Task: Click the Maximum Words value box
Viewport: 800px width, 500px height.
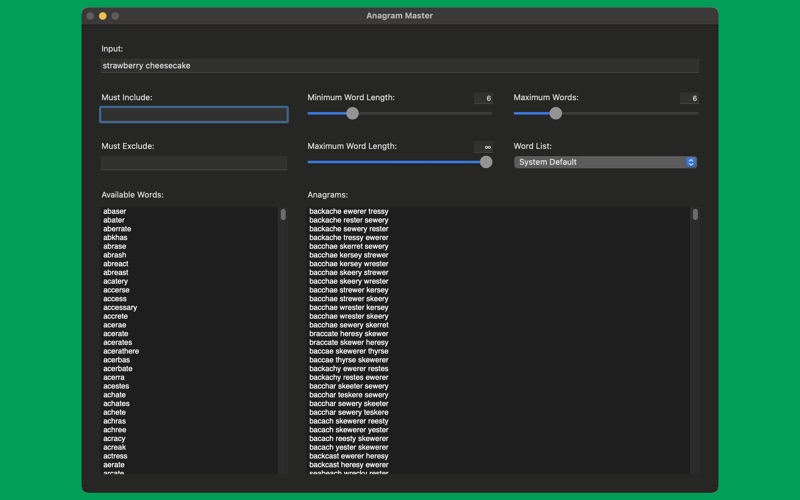Action: coord(689,98)
